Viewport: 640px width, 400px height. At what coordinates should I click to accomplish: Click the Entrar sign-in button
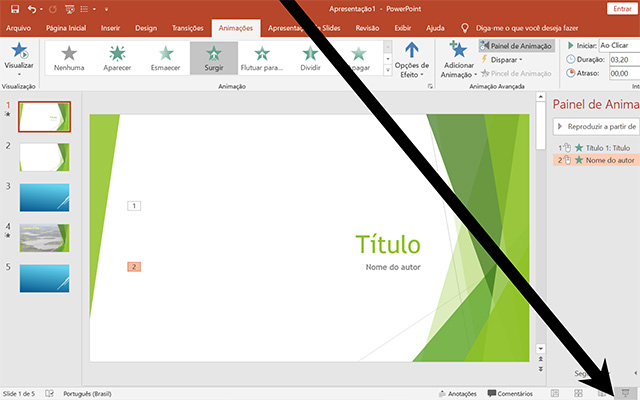coord(622,9)
